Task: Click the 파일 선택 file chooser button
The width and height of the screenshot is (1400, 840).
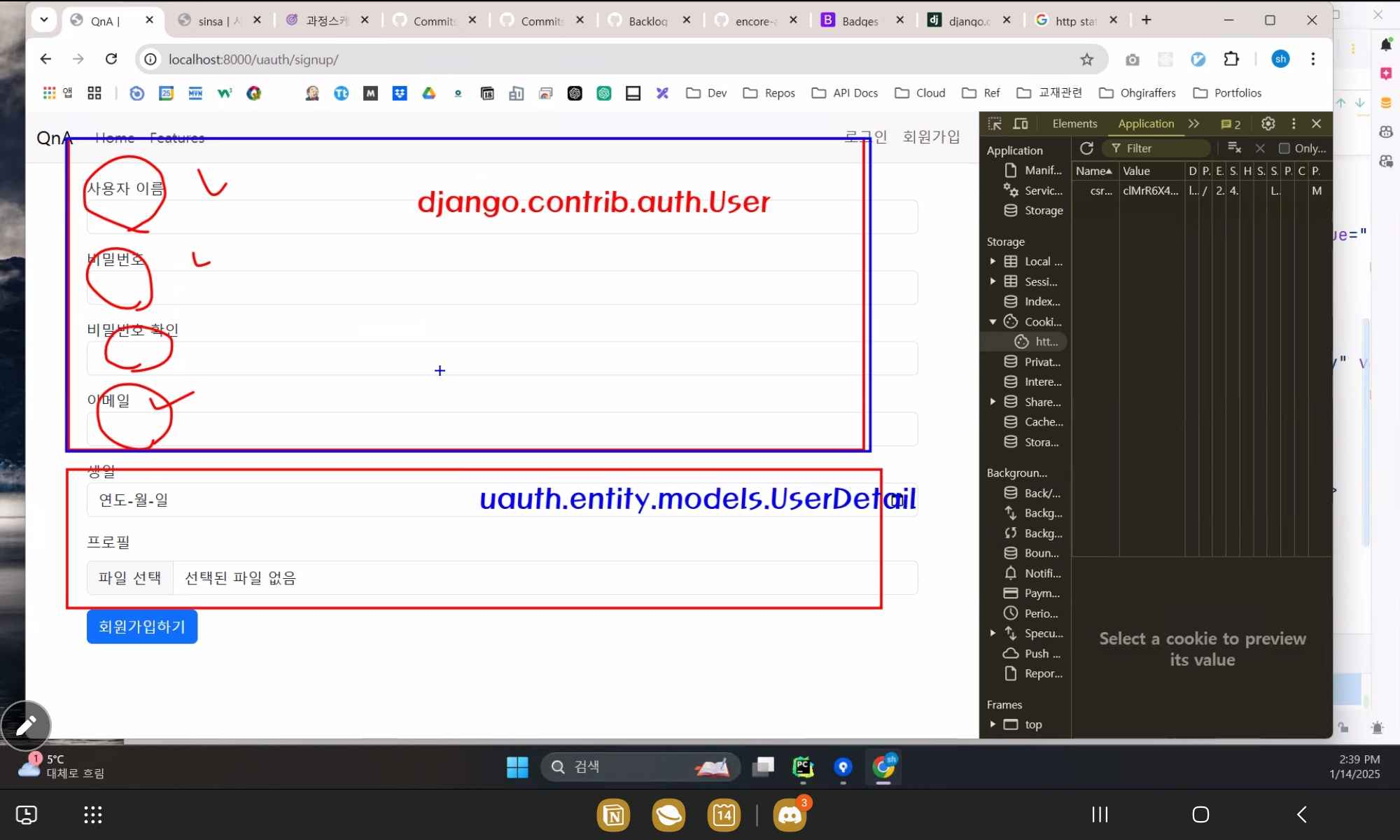Action: [130, 578]
